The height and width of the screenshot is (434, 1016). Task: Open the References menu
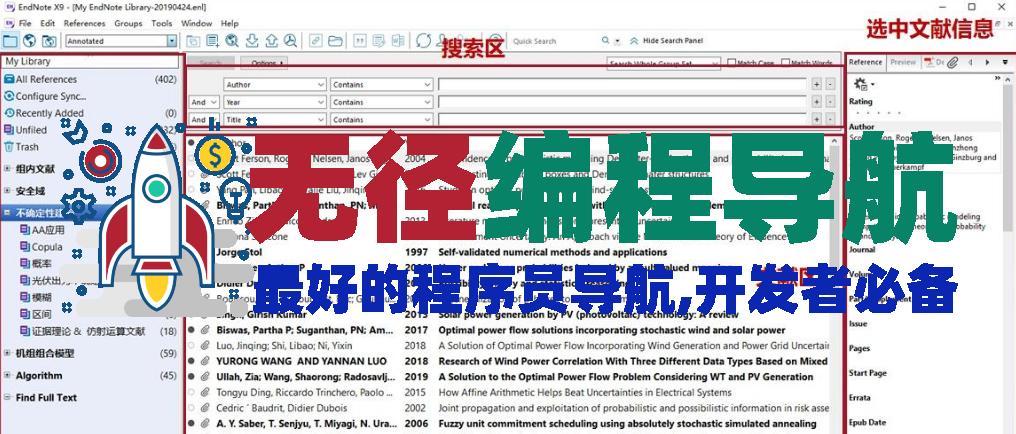(x=84, y=23)
